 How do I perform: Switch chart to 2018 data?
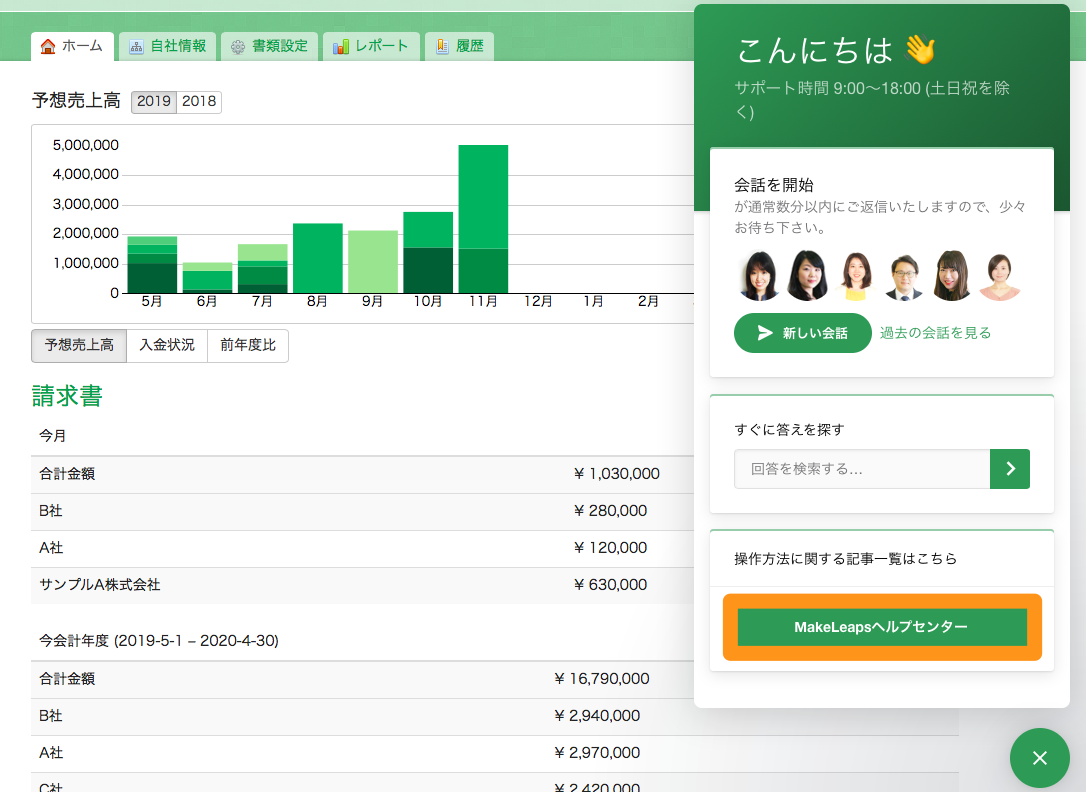(x=199, y=101)
